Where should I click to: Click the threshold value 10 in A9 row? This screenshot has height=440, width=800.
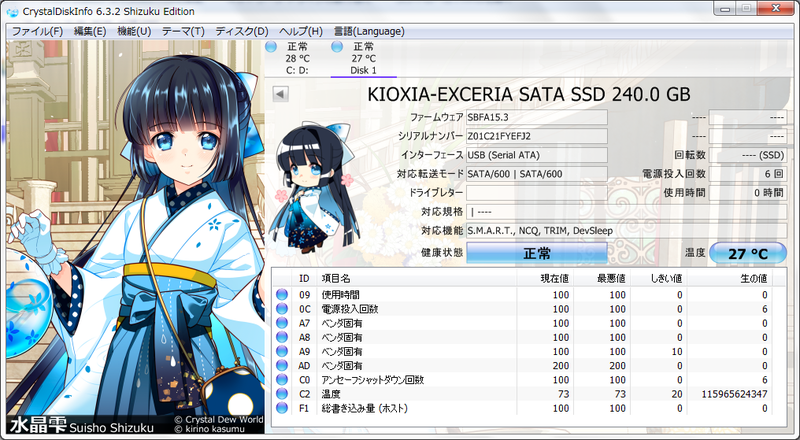[x=677, y=351]
